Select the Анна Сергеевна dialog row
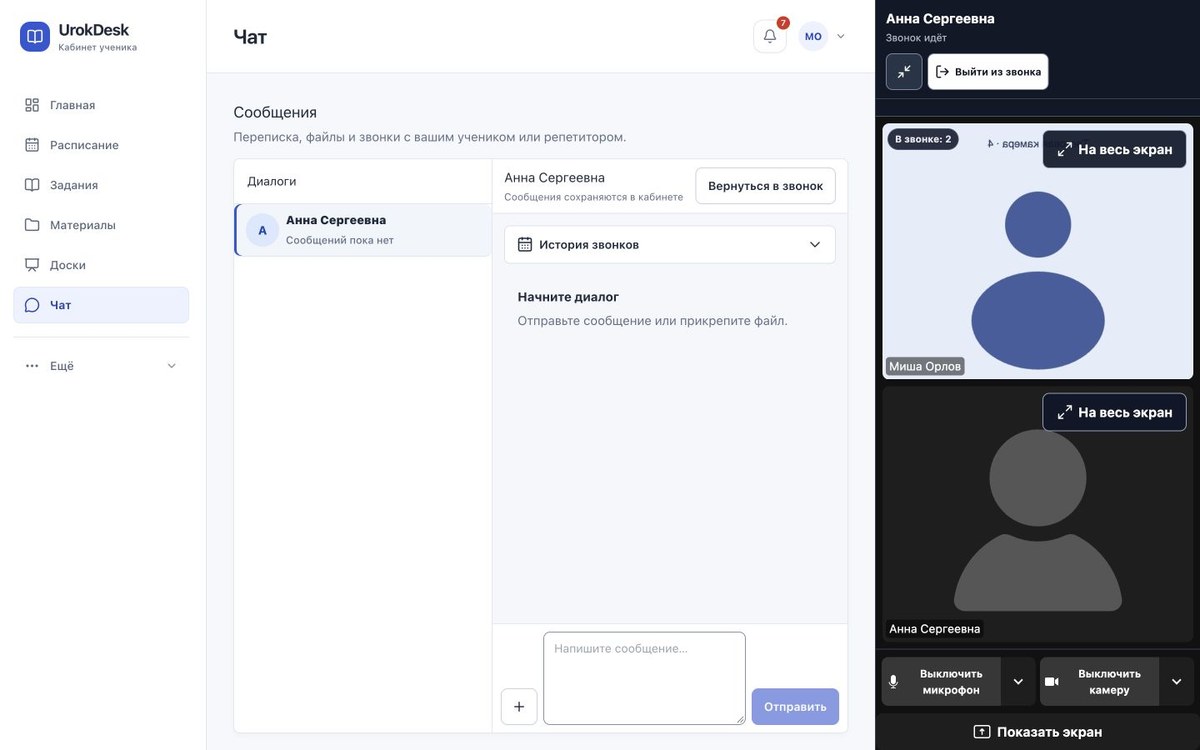 point(363,230)
